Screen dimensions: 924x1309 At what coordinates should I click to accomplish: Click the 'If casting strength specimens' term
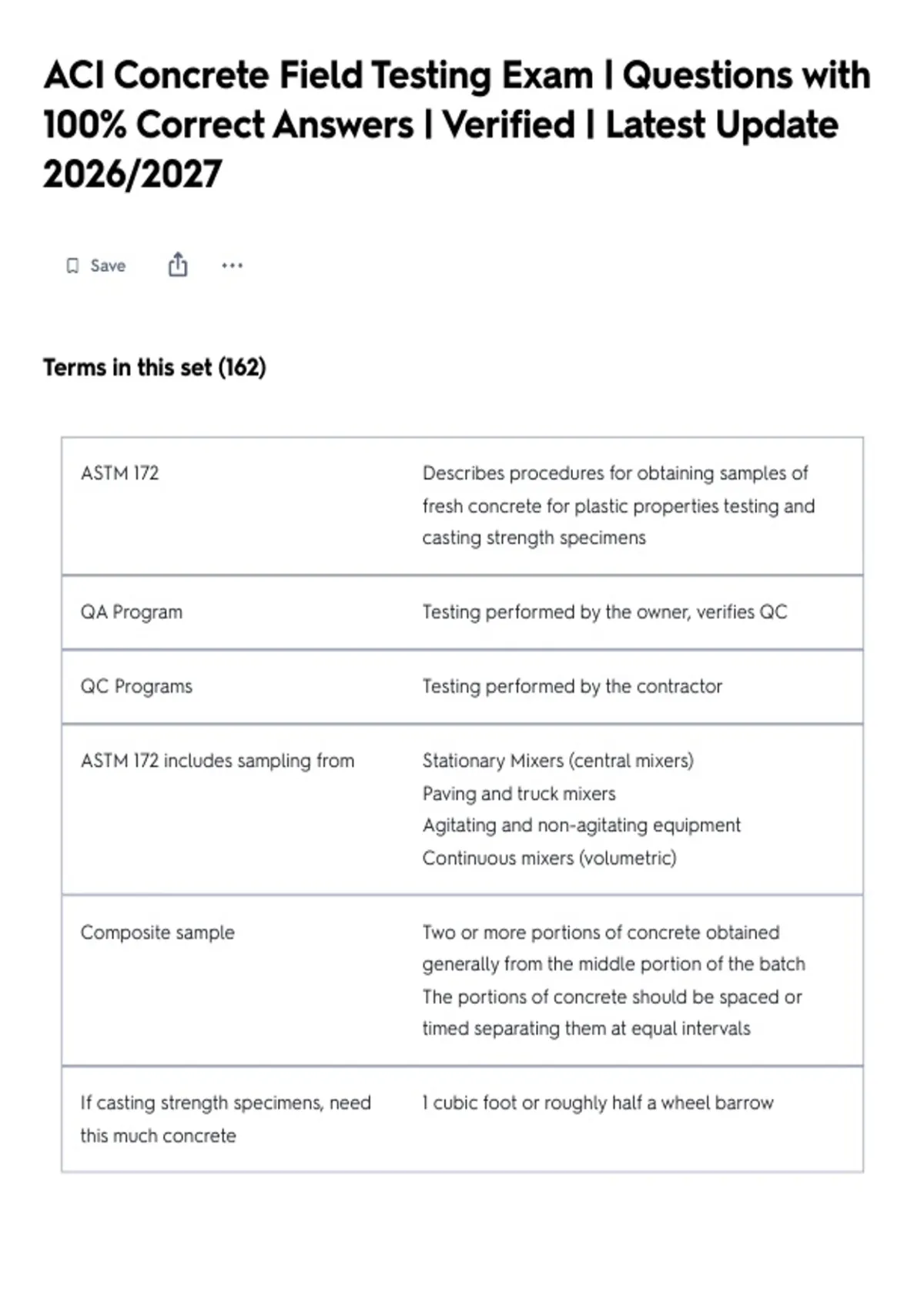coord(226,1119)
